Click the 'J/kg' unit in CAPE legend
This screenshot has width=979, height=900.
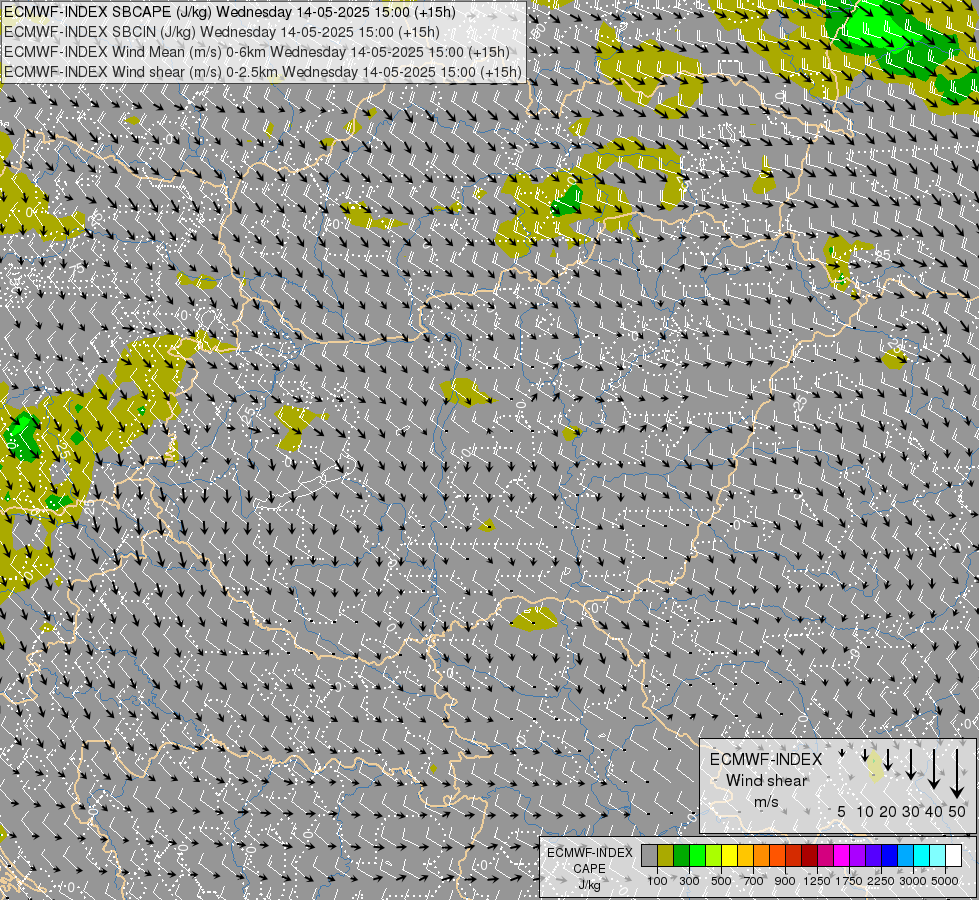pyautogui.click(x=589, y=885)
